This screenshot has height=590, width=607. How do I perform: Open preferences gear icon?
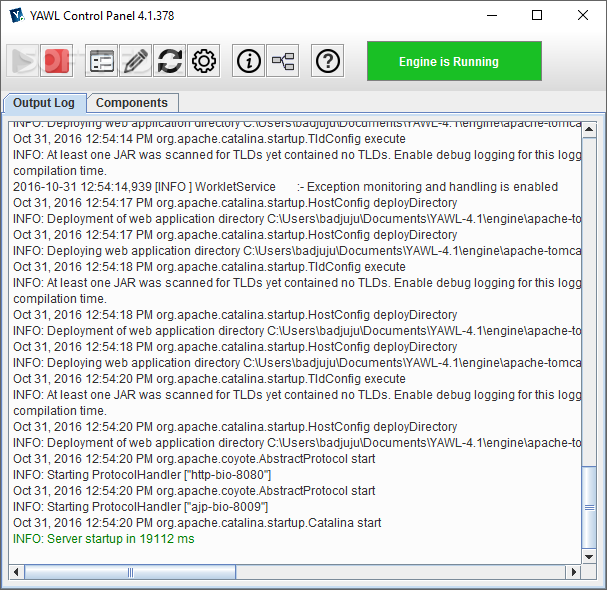pos(204,61)
